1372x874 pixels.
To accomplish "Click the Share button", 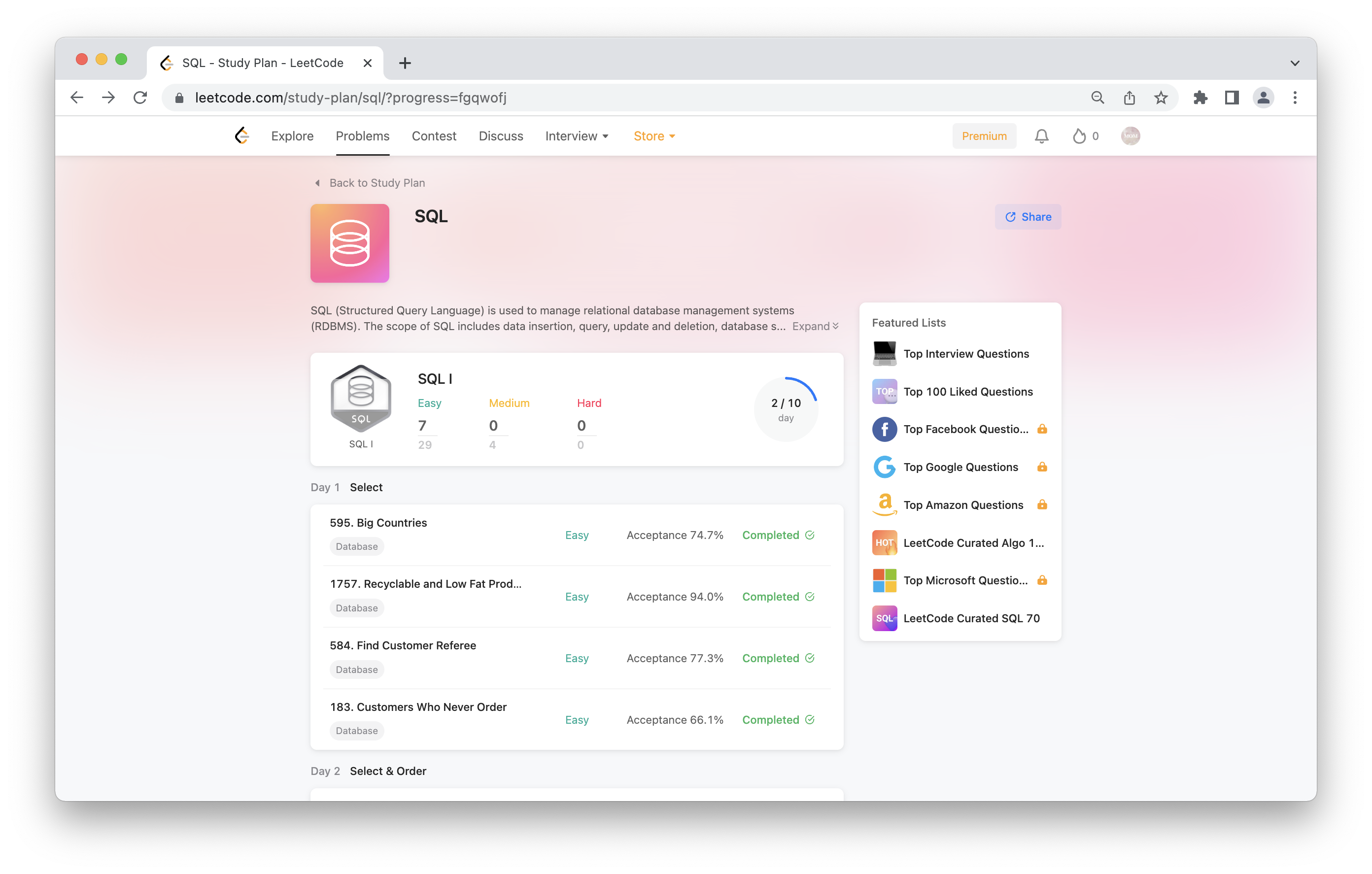I will point(1028,216).
